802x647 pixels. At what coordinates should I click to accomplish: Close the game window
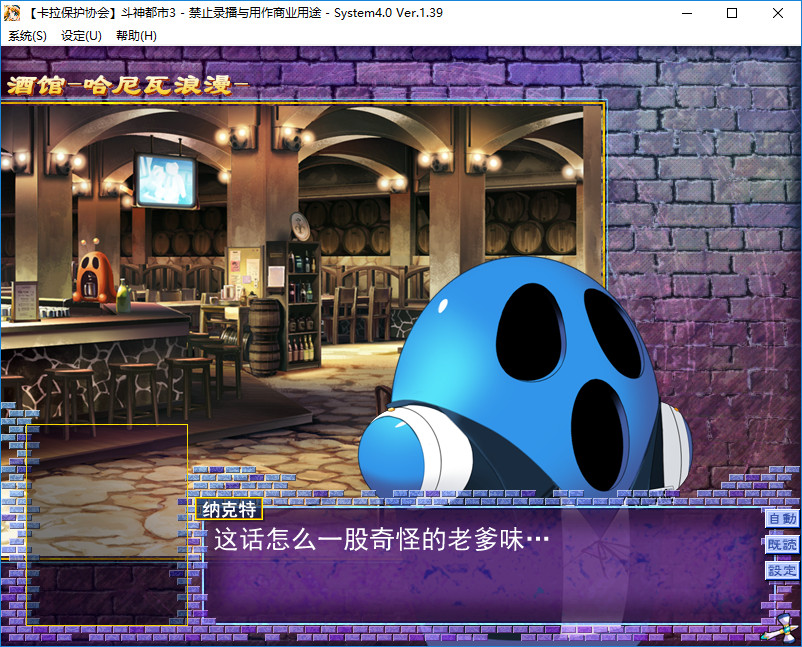tap(777, 13)
